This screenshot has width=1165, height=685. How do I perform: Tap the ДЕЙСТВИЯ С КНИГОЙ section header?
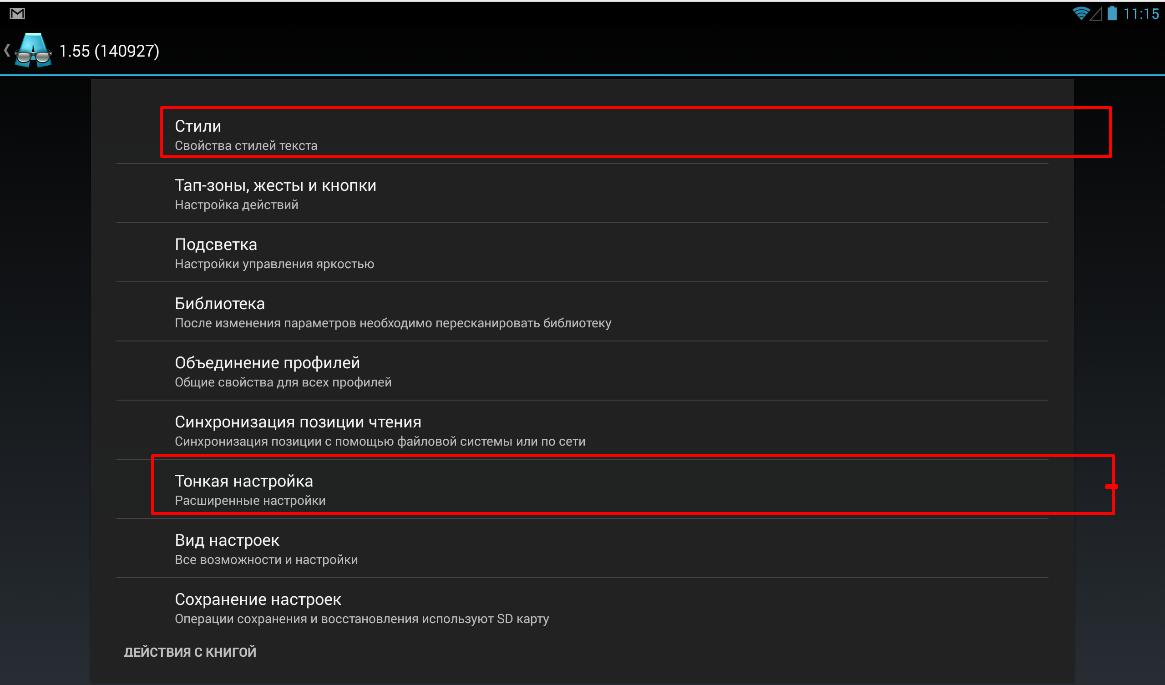click(x=190, y=652)
